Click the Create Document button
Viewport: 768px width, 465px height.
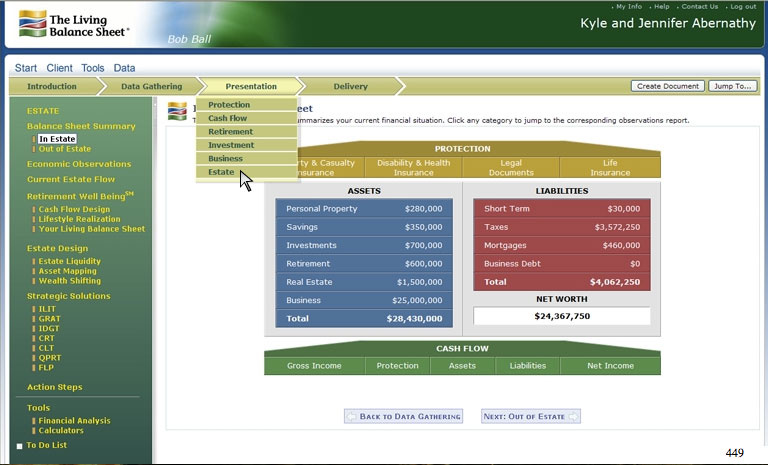pos(668,86)
